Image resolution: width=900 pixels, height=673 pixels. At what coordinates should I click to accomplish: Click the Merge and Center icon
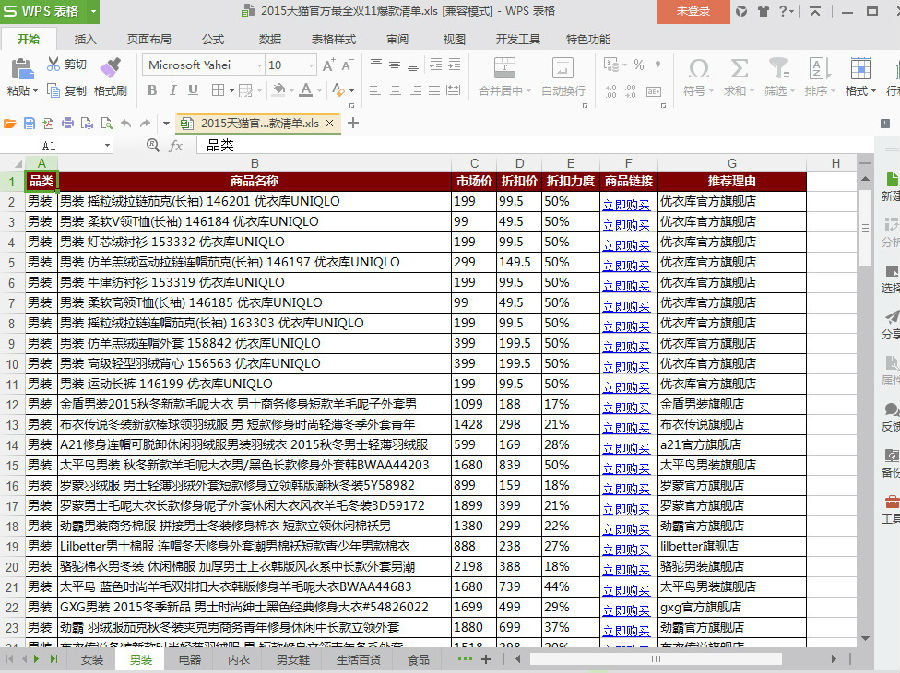point(505,68)
